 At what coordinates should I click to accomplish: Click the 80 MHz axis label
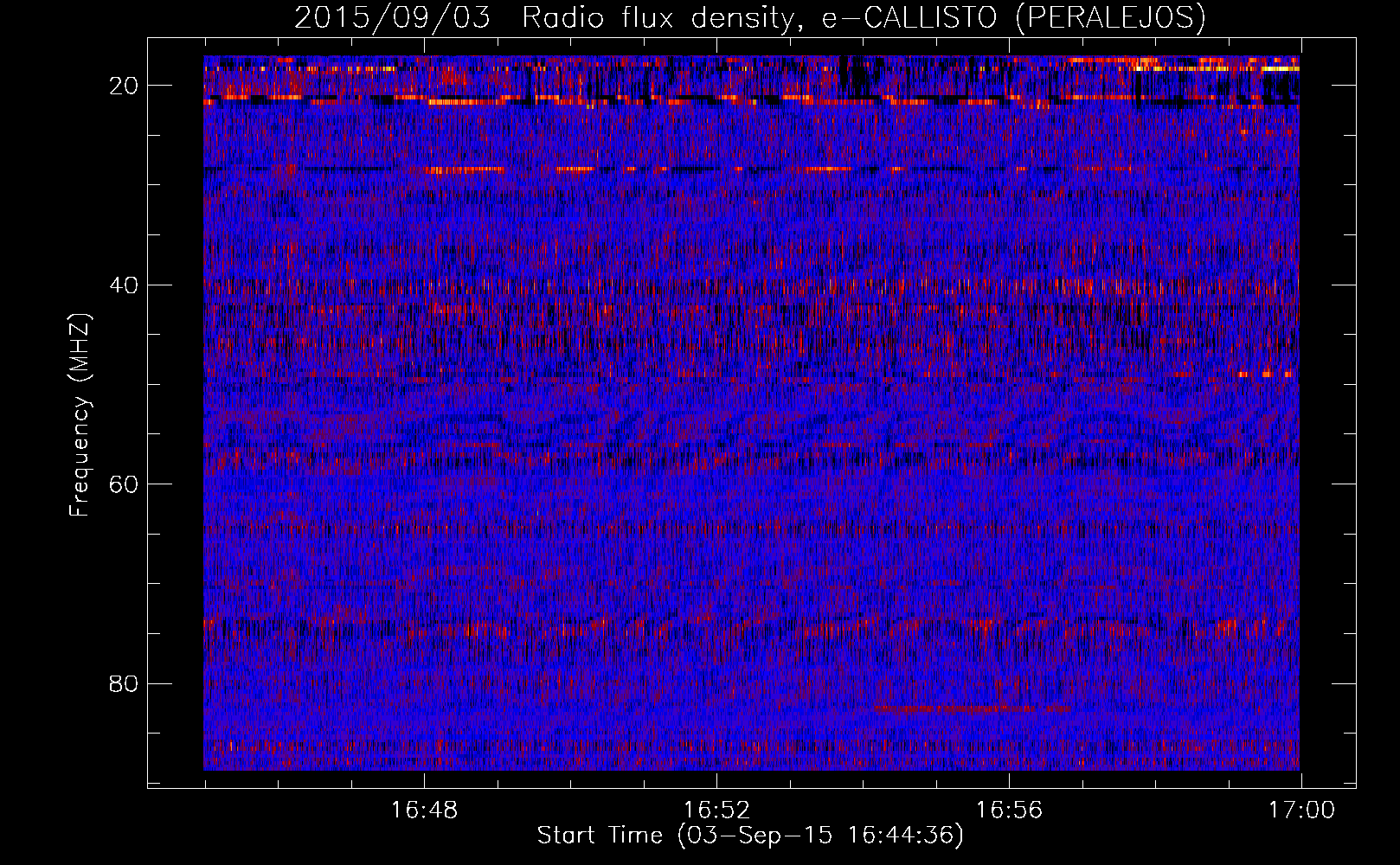[125, 684]
